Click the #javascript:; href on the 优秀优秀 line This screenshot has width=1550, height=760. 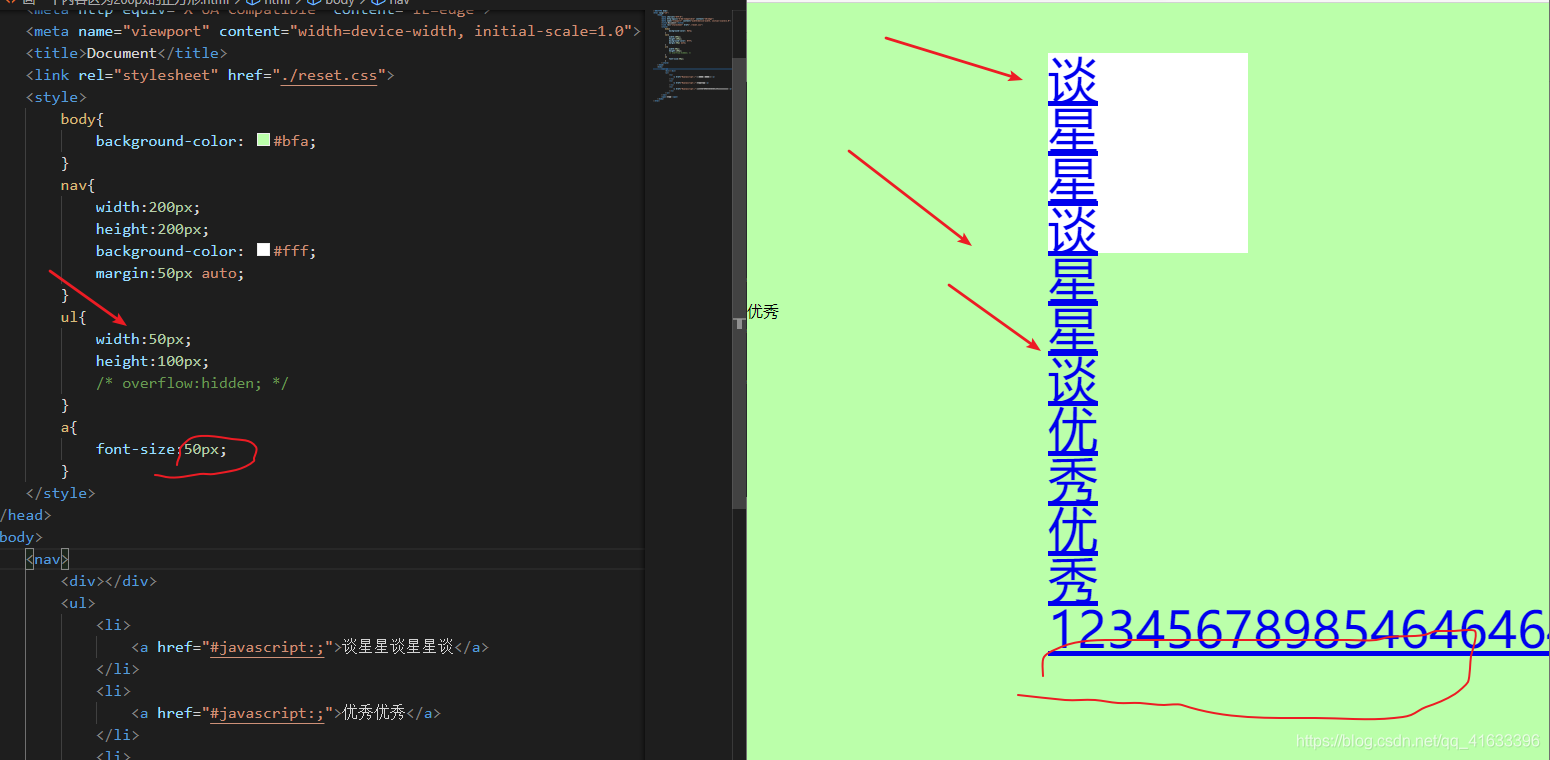(267, 713)
